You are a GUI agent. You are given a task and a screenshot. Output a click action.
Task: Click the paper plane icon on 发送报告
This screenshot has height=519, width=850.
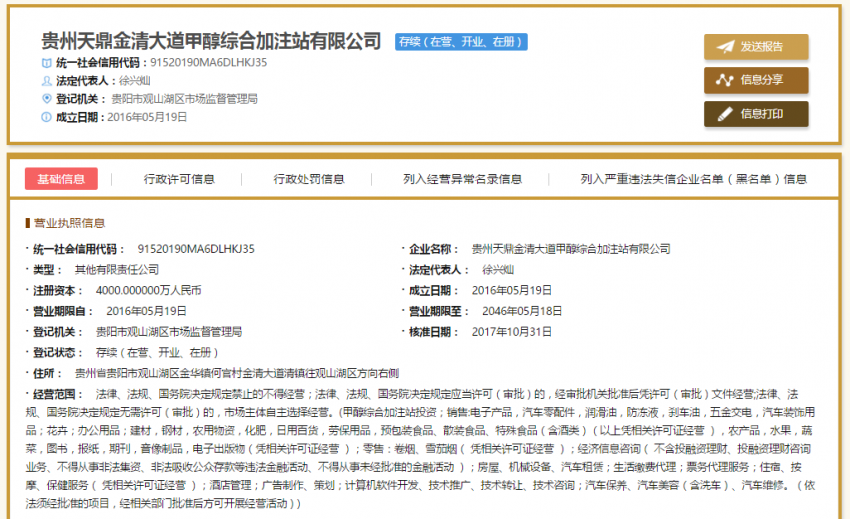(x=725, y=47)
